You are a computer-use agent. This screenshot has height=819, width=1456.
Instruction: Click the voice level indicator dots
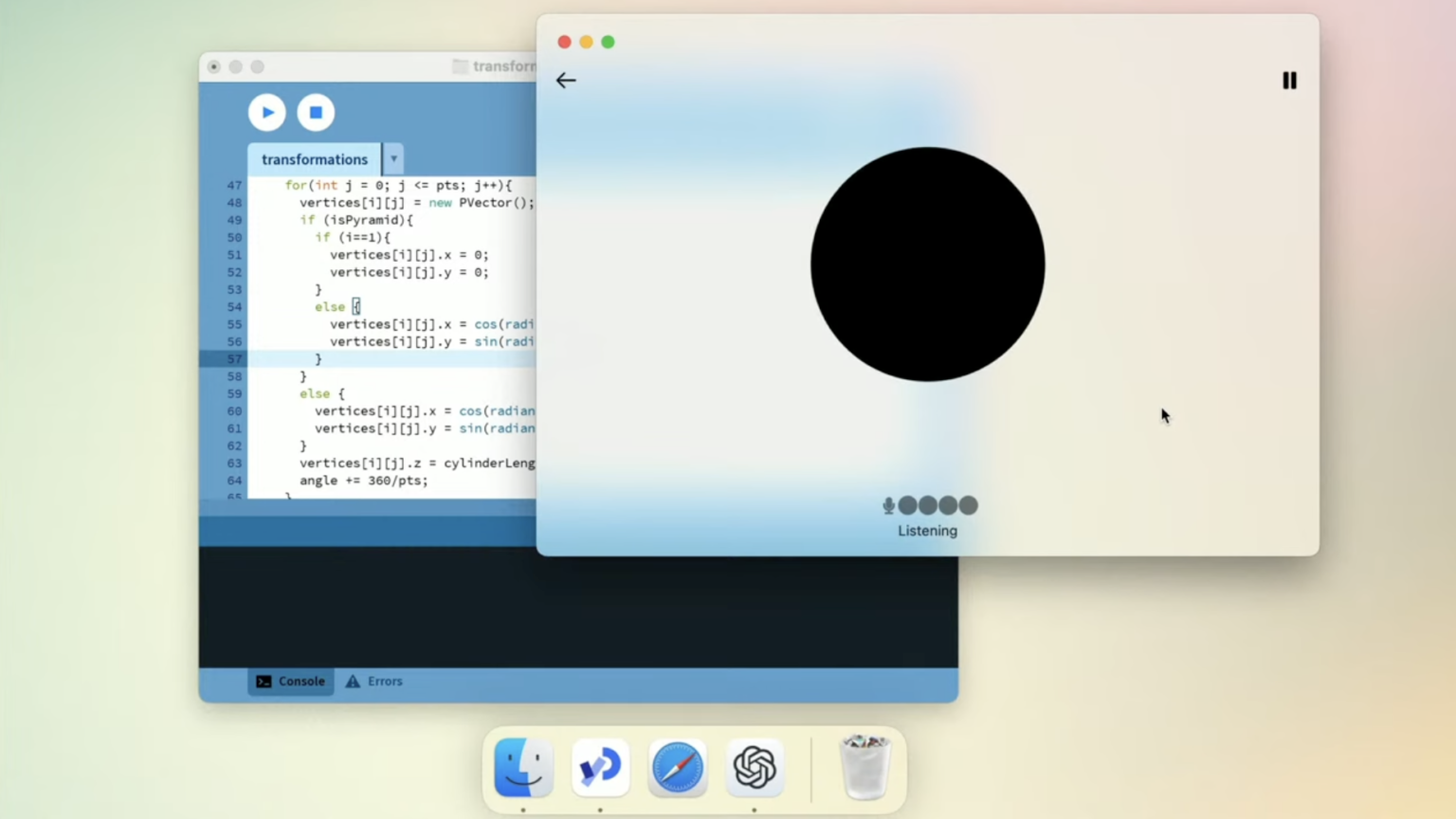pos(937,505)
